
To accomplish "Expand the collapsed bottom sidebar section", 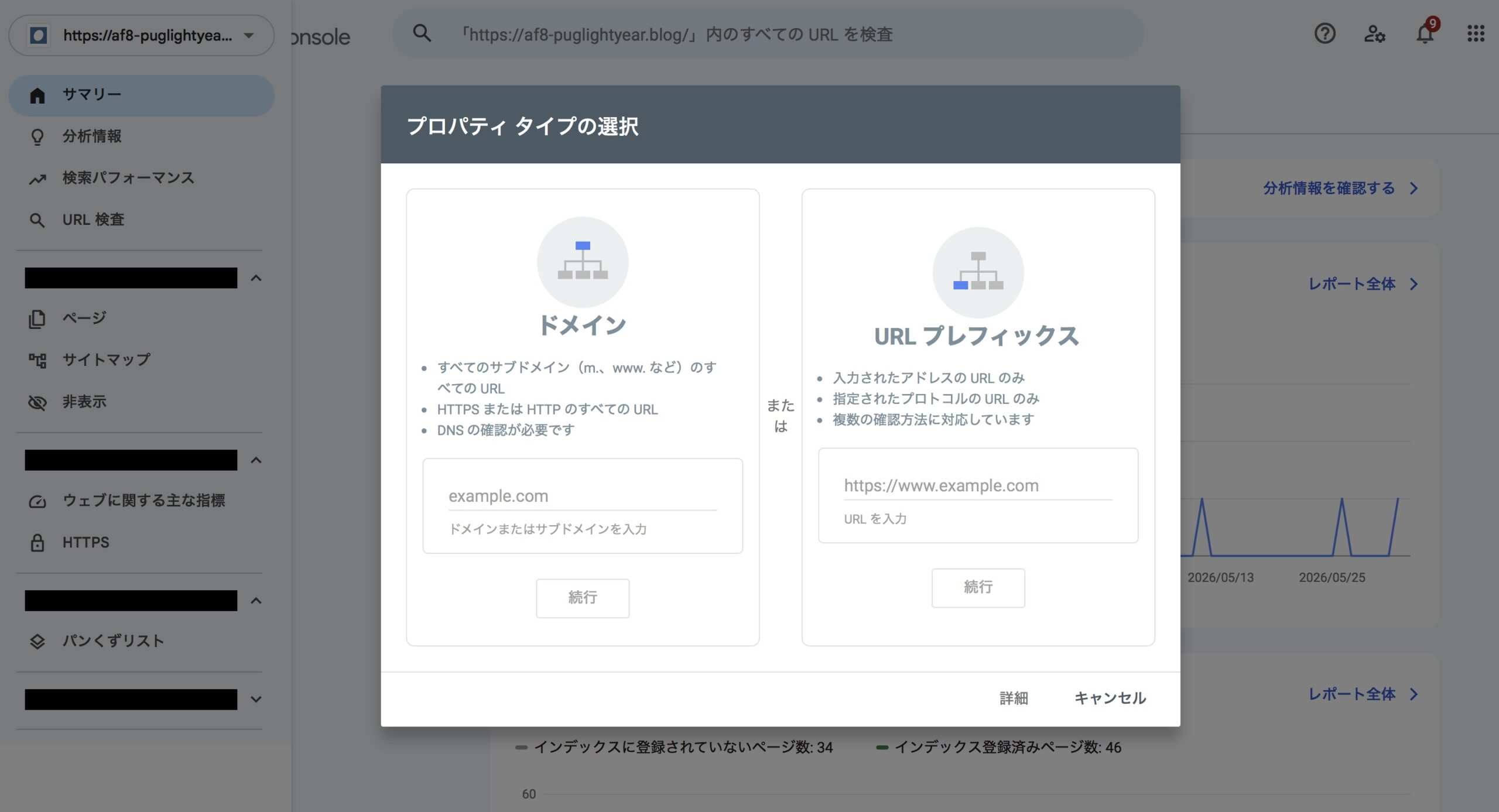I will coord(256,699).
